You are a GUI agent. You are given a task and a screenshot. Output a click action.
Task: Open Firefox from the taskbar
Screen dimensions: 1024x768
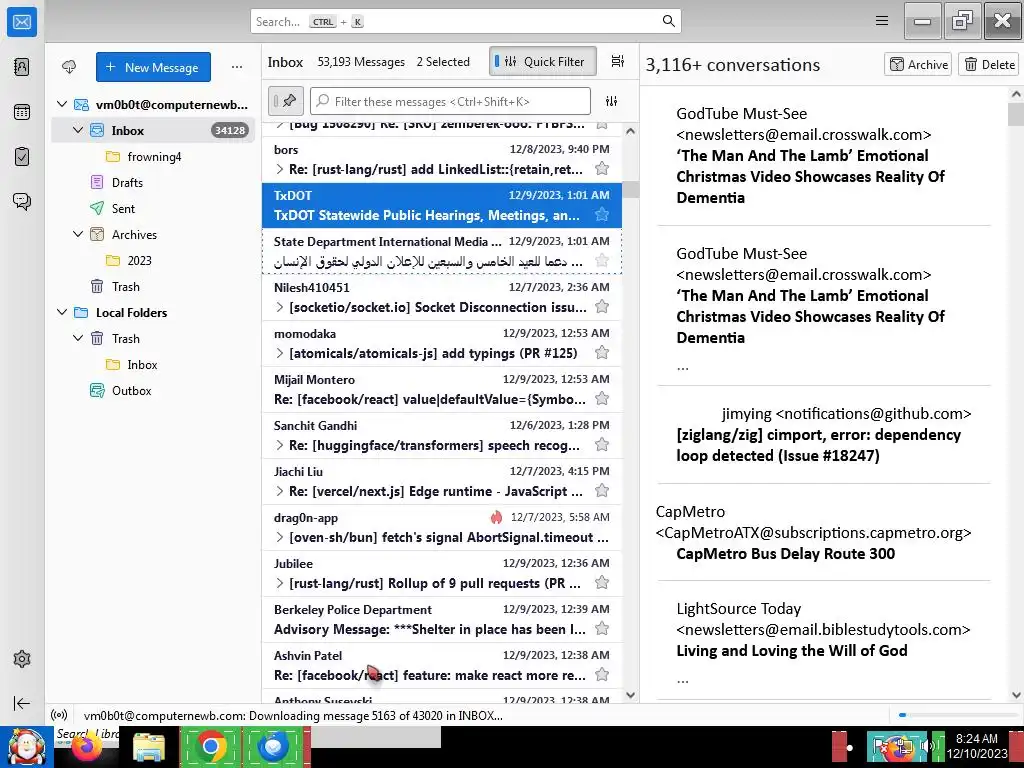[87, 747]
